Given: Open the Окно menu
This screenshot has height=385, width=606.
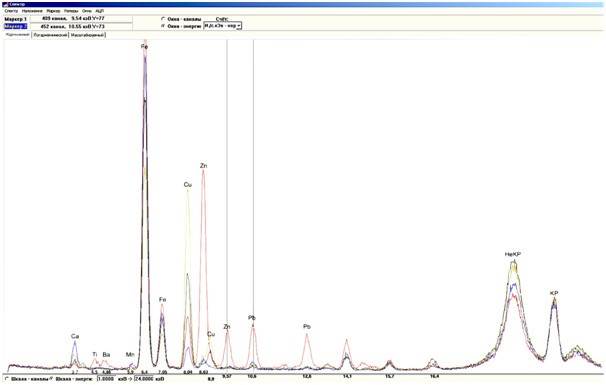Looking at the screenshot, I should [x=87, y=11].
